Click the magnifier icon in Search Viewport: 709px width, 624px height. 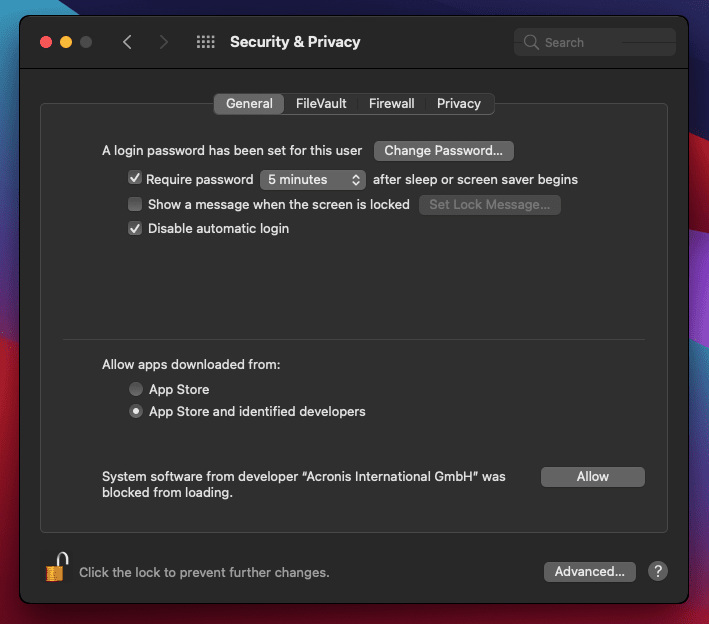point(531,43)
